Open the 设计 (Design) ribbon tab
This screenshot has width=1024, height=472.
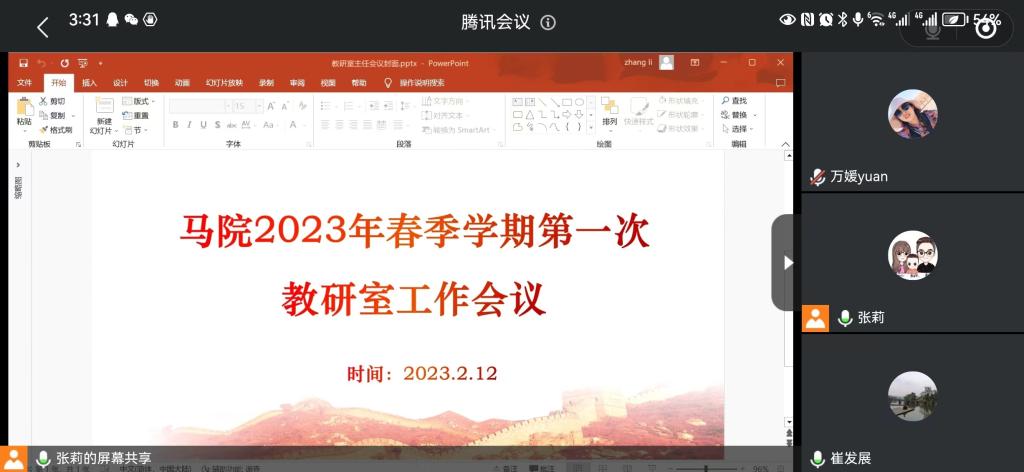[x=120, y=83]
